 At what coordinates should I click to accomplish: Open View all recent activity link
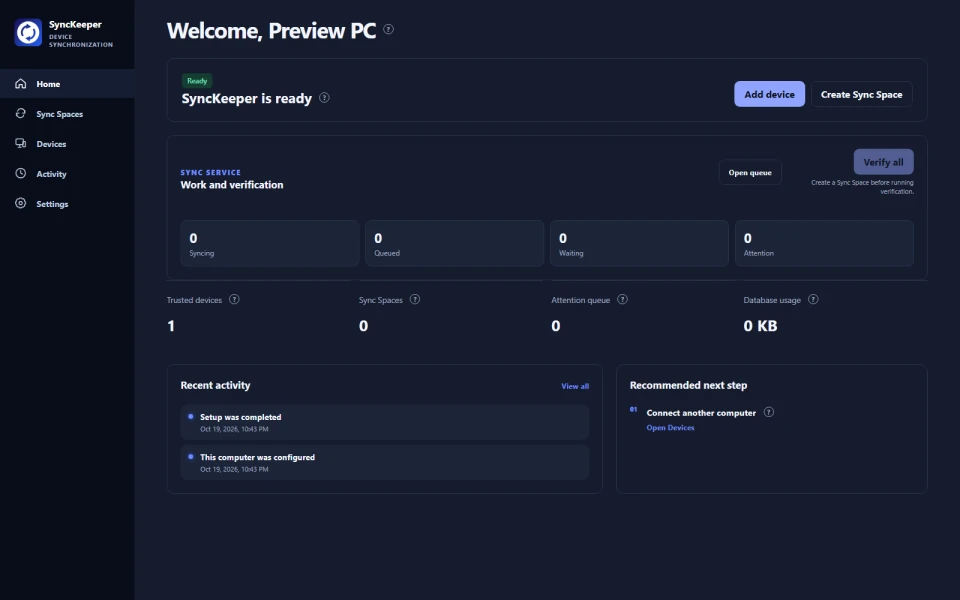pos(575,386)
